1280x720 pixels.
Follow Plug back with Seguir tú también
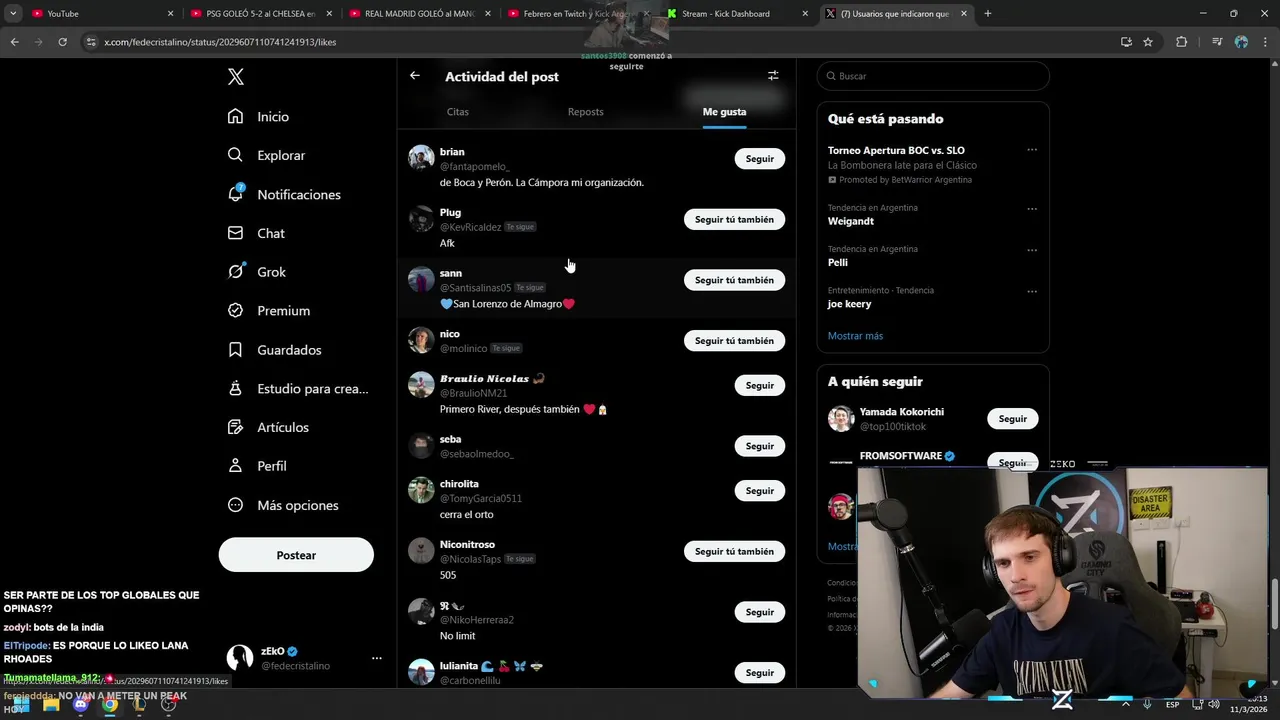735,219
